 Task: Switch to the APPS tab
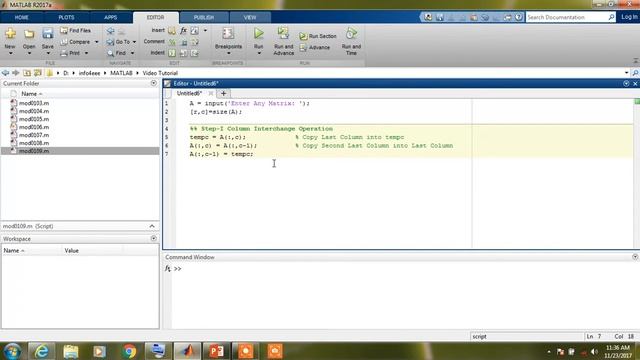pos(110,18)
